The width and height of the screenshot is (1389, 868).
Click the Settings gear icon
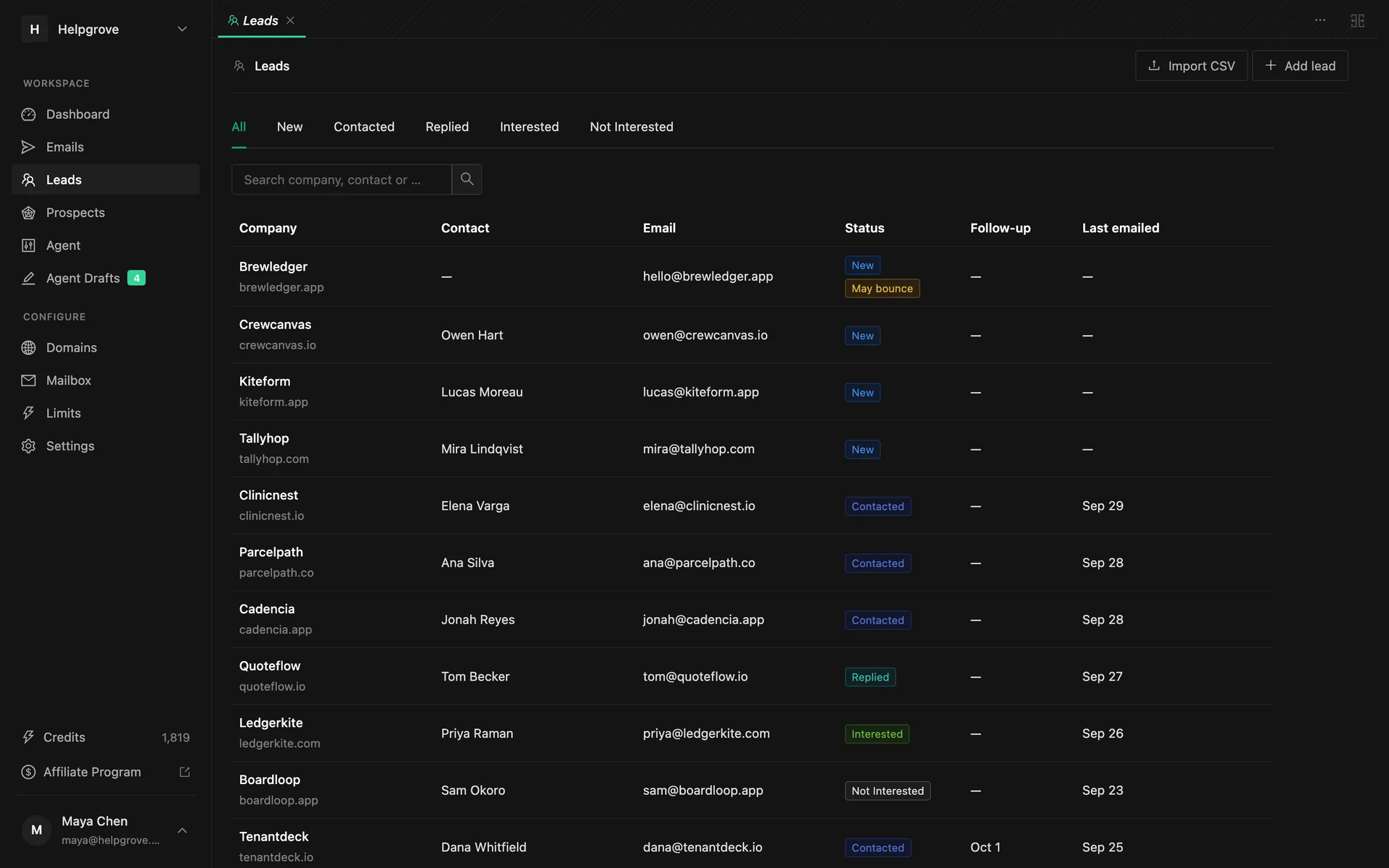[28, 446]
